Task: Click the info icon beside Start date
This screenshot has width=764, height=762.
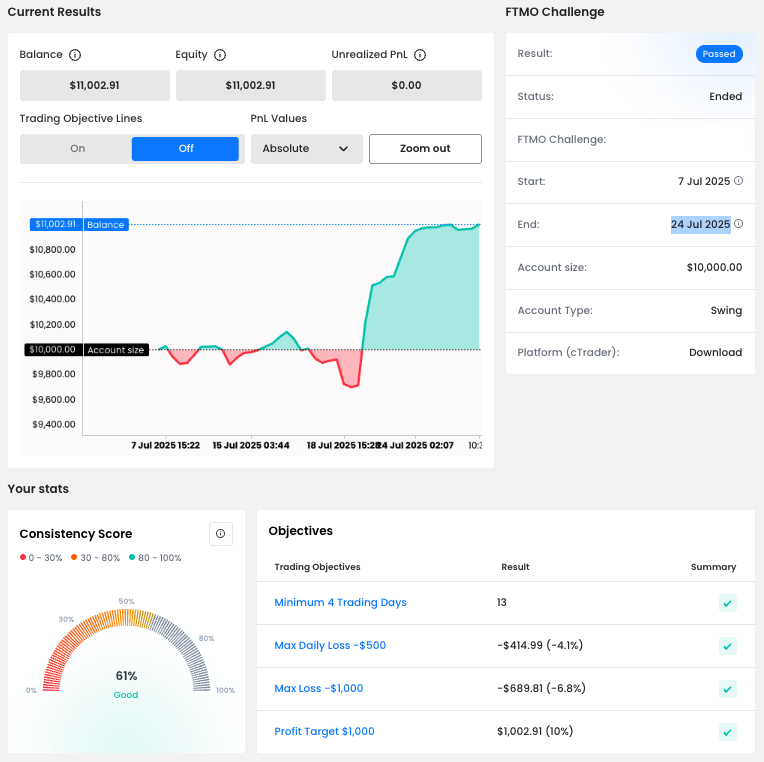Action: tap(739, 181)
